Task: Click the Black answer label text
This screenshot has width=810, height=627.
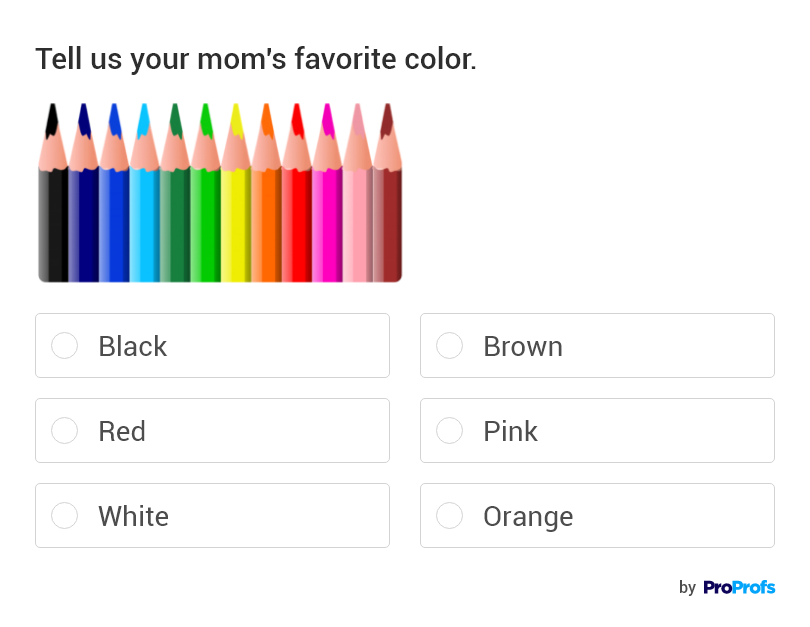Action: pos(132,346)
